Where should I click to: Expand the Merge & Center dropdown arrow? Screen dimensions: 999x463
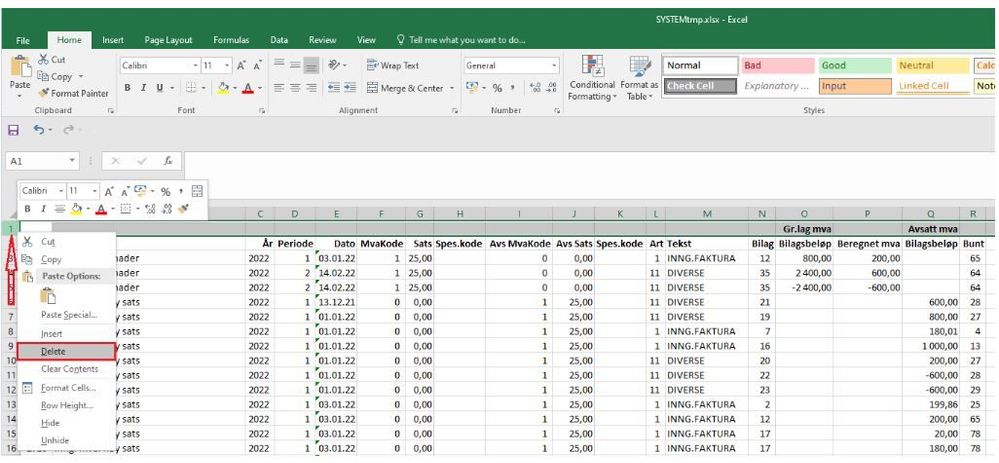pos(452,89)
